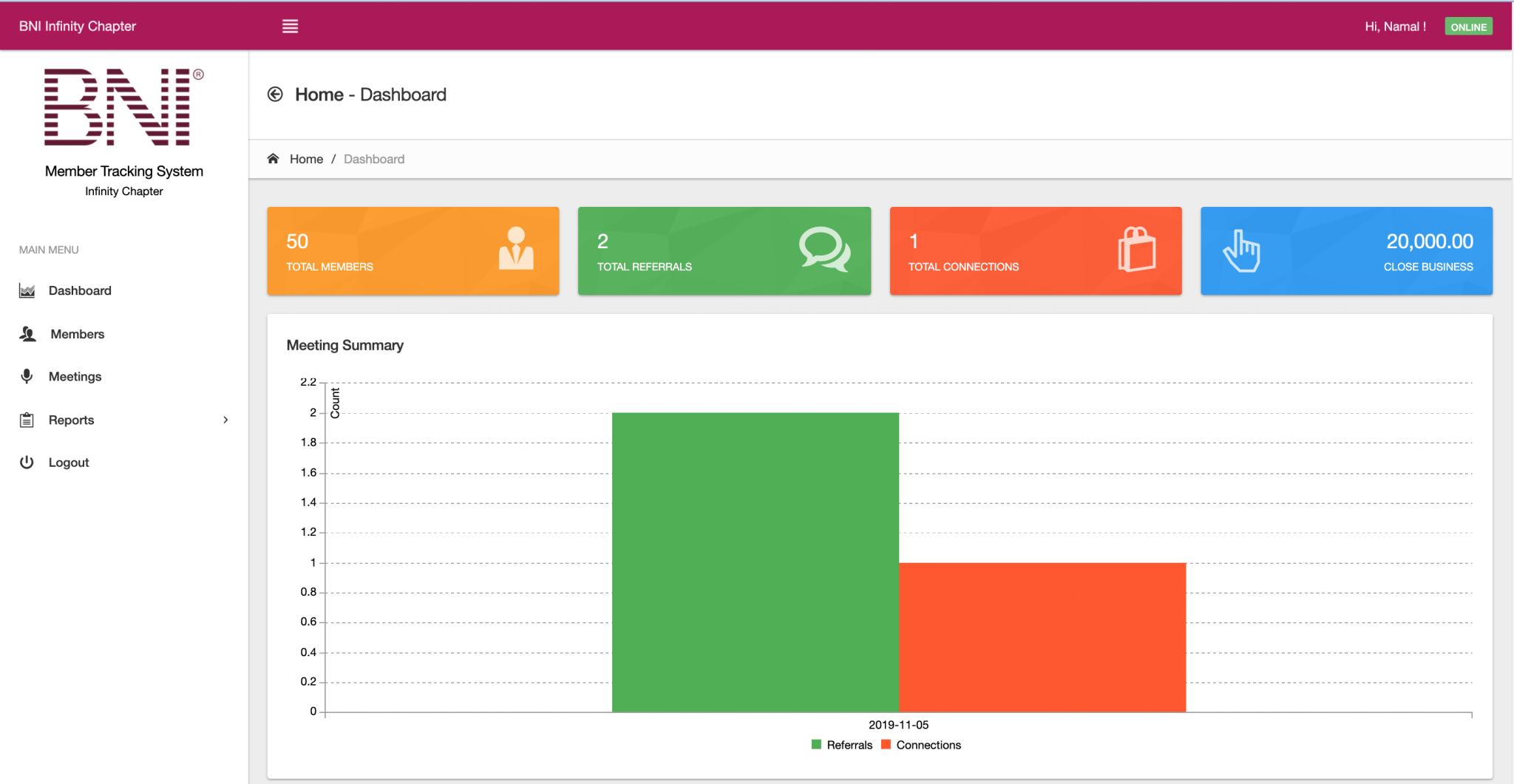Open the Members menu item
Screen dimensions: 1514x784
pyautogui.click(x=78, y=334)
